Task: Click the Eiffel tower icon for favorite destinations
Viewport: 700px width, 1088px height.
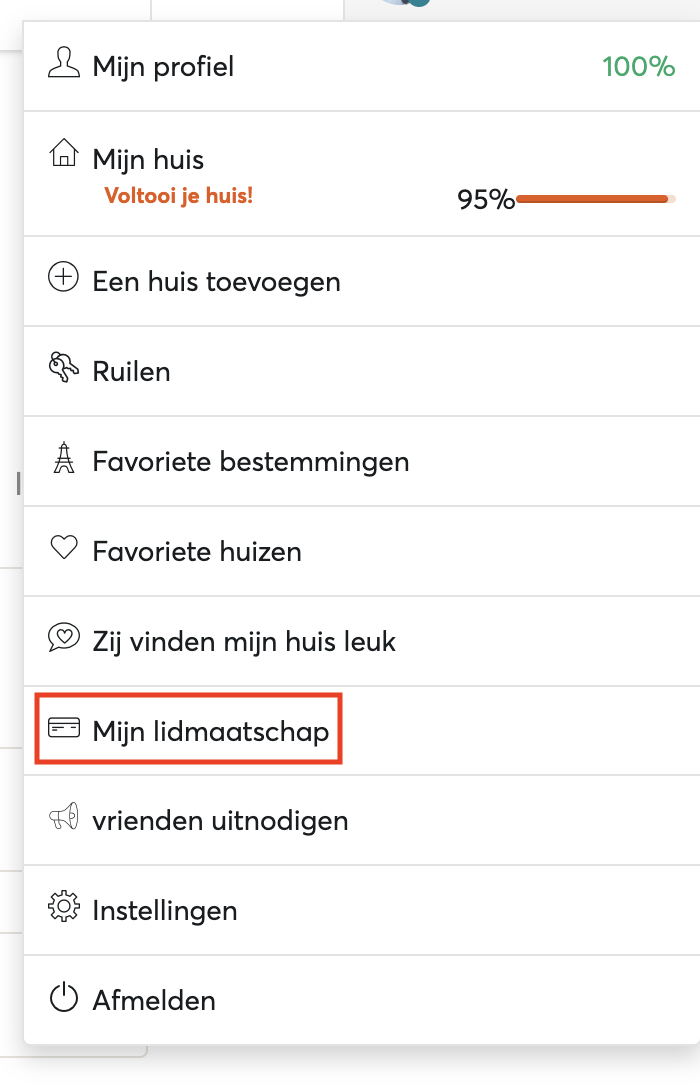Action: point(64,457)
